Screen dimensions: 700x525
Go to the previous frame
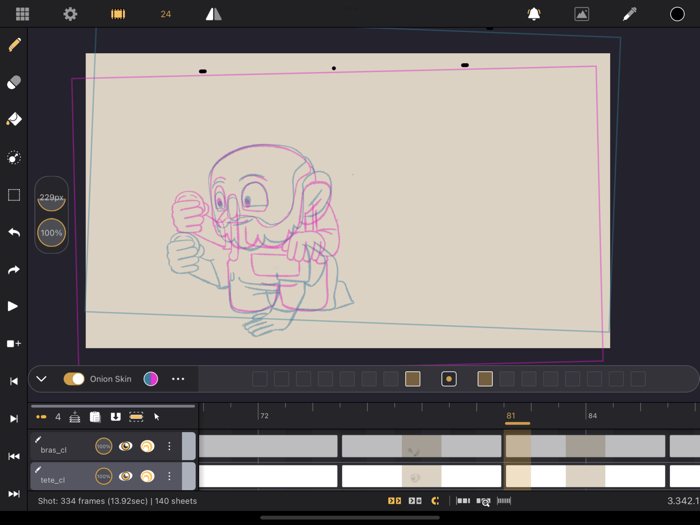(x=14, y=381)
